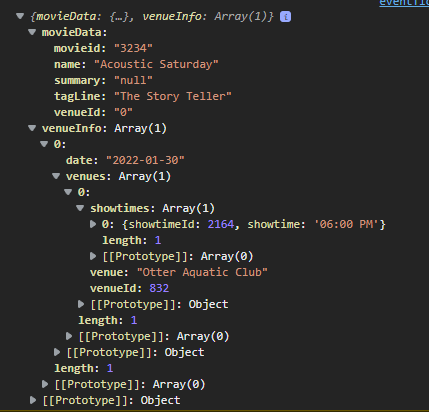
Task: Expand [[Prototype]]: Object under venueInfo 0
Action: point(57,352)
